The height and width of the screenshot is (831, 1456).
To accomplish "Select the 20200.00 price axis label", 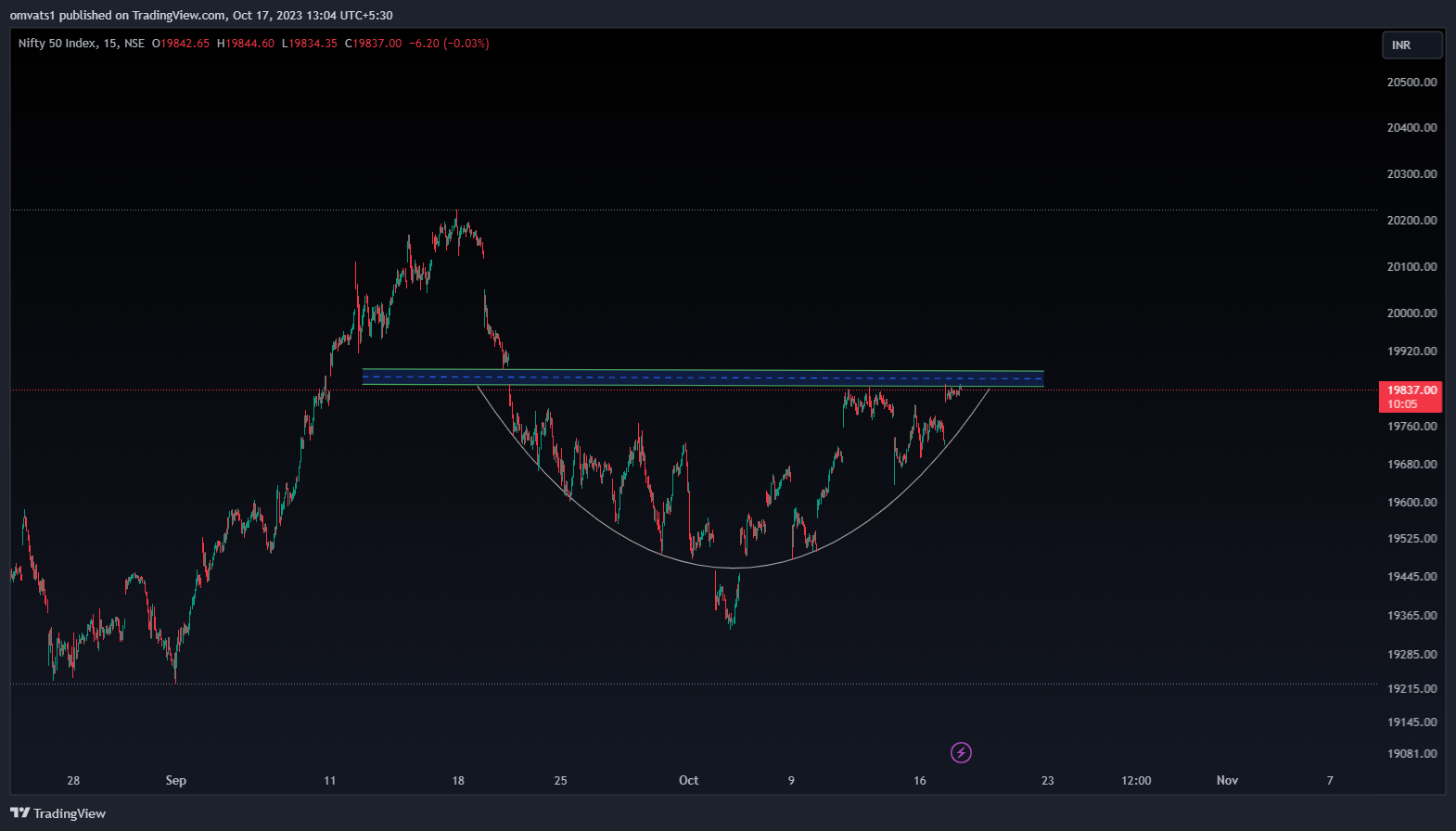I will tap(1411, 220).
